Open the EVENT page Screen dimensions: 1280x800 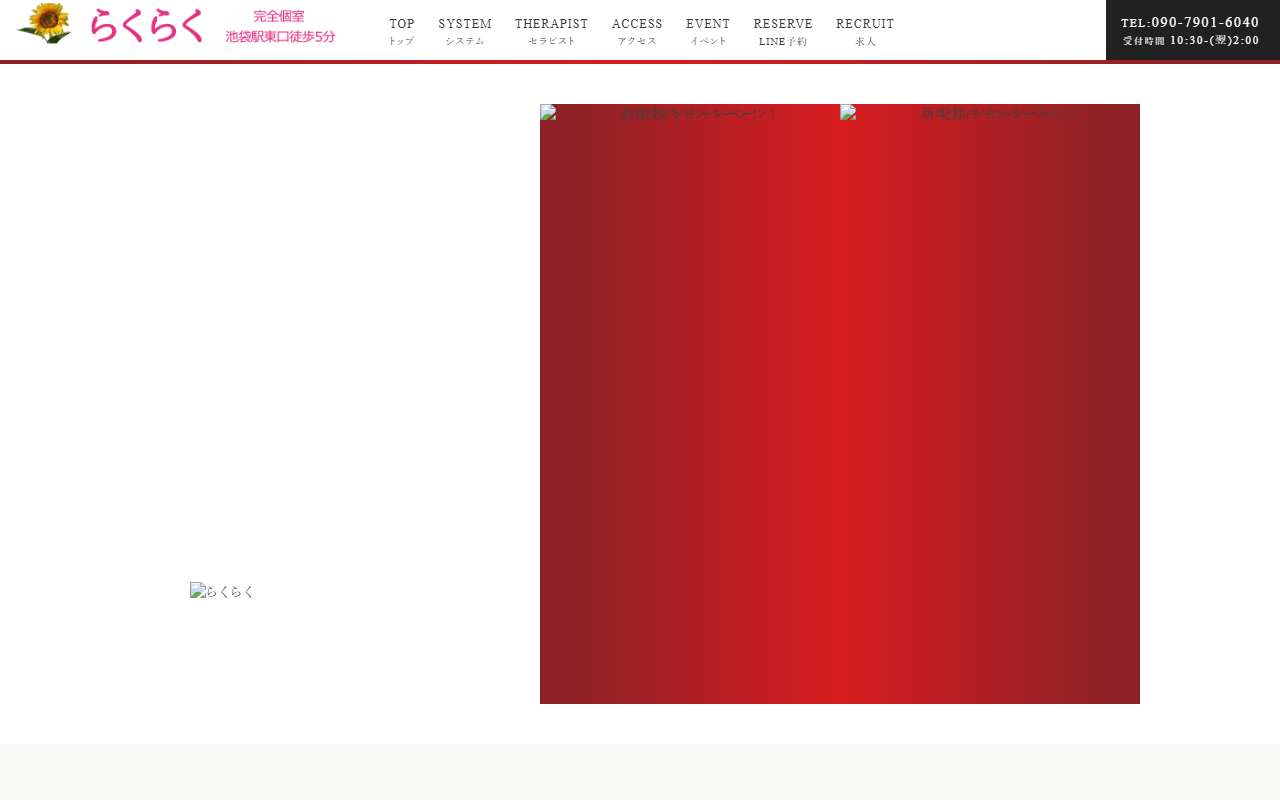[x=708, y=30]
